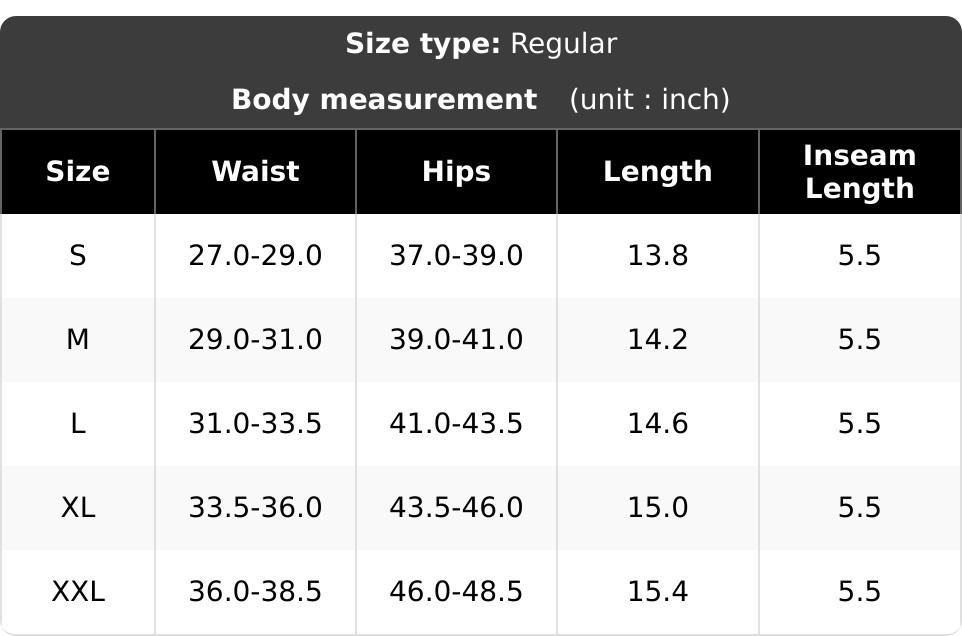Click the XXL inseam length 5.5 cell
962x636 pixels.
pyautogui.click(x=860, y=591)
